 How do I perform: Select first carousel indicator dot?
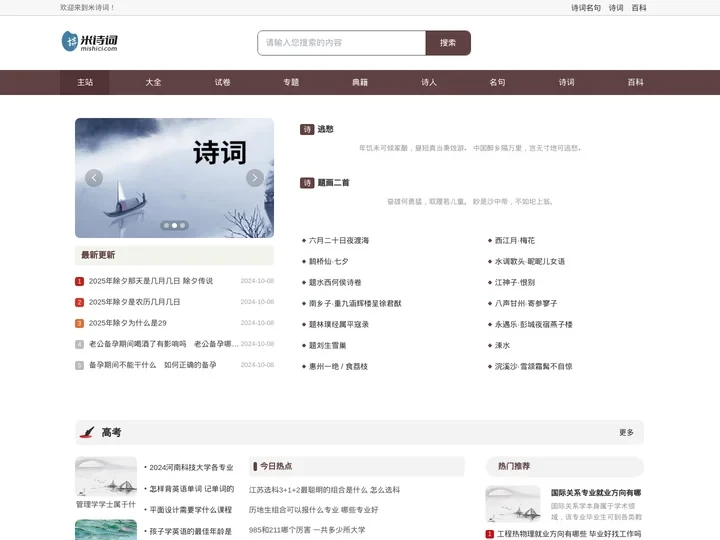pos(166,225)
